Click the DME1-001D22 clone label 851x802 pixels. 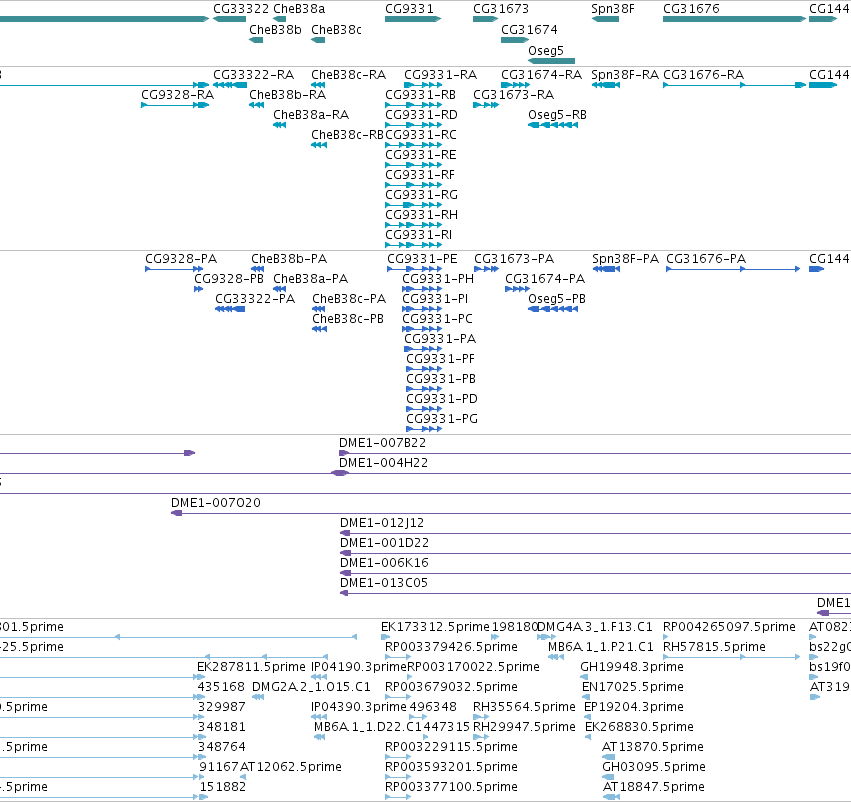click(x=384, y=543)
